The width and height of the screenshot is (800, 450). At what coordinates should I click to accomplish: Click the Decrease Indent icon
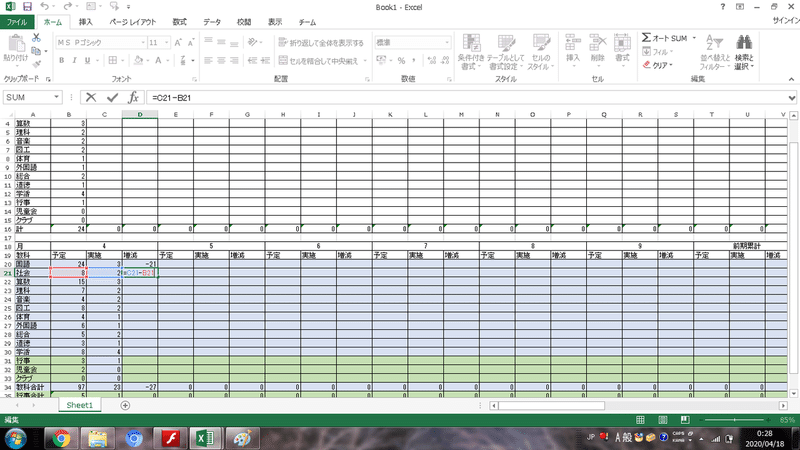(x=252, y=60)
